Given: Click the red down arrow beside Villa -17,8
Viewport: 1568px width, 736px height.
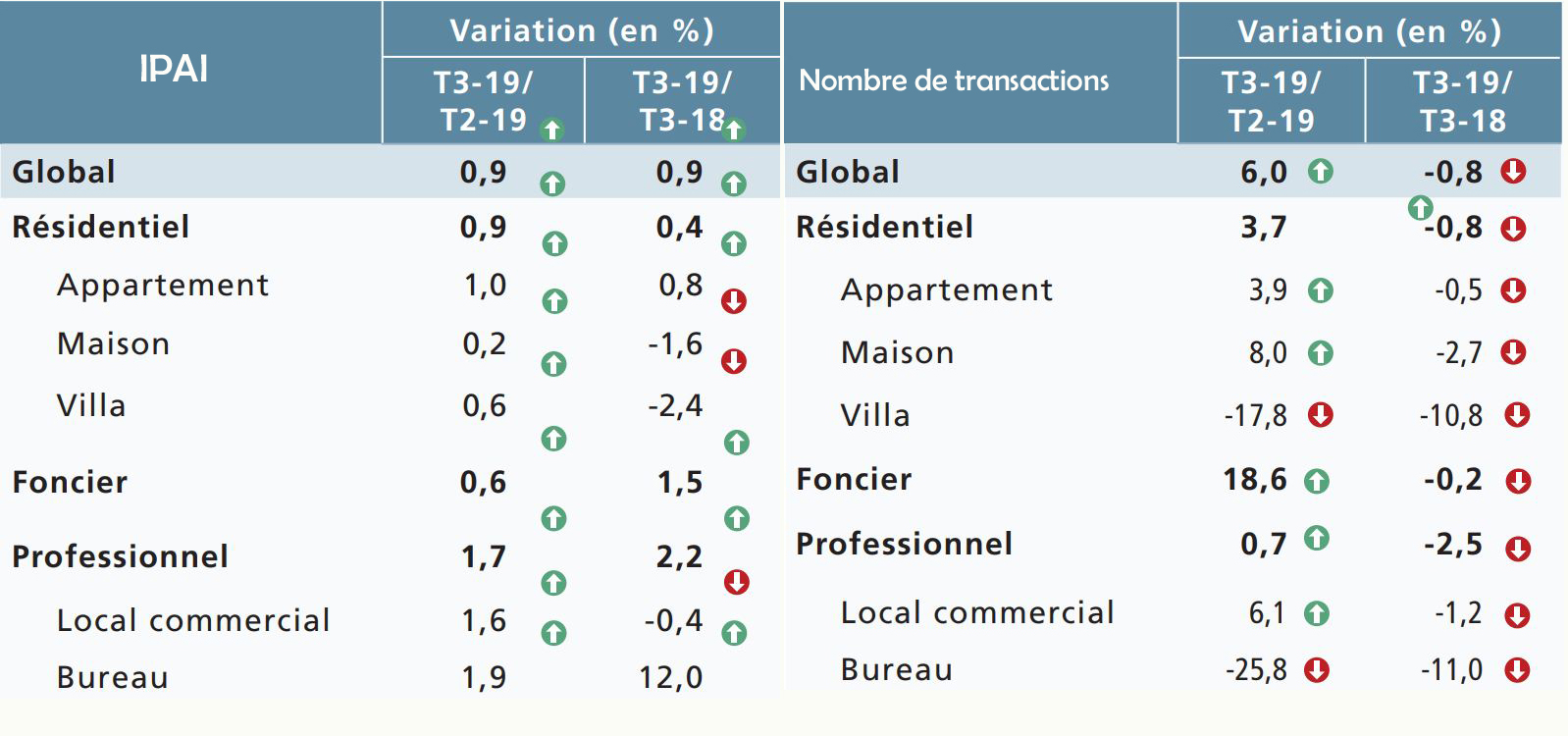Looking at the screenshot, I should (x=1321, y=415).
